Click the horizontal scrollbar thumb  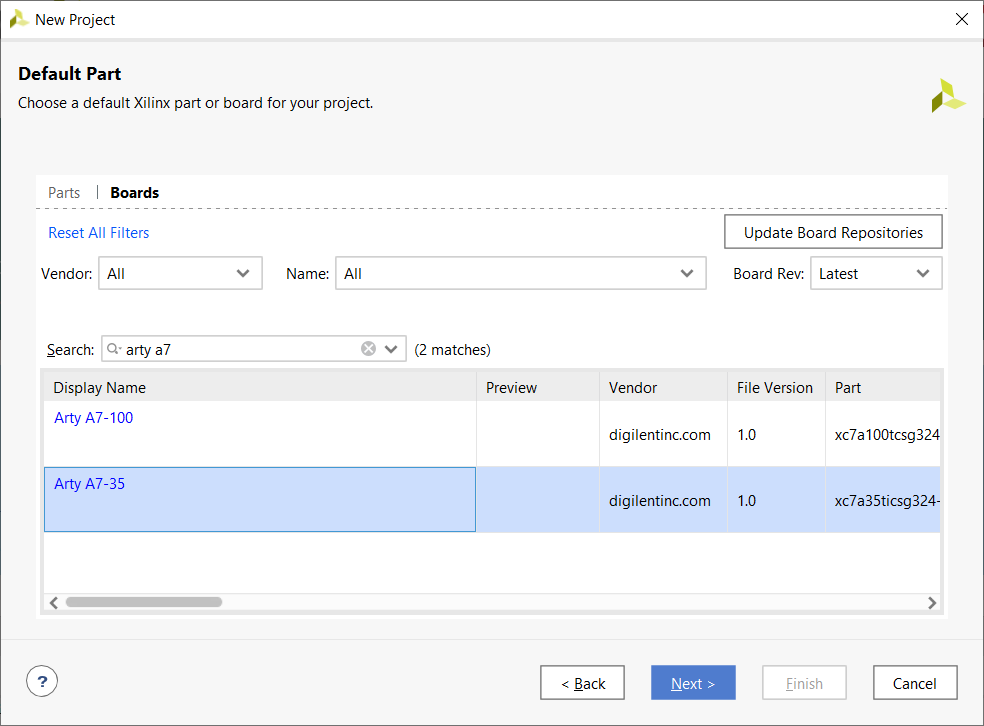[144, 602]
